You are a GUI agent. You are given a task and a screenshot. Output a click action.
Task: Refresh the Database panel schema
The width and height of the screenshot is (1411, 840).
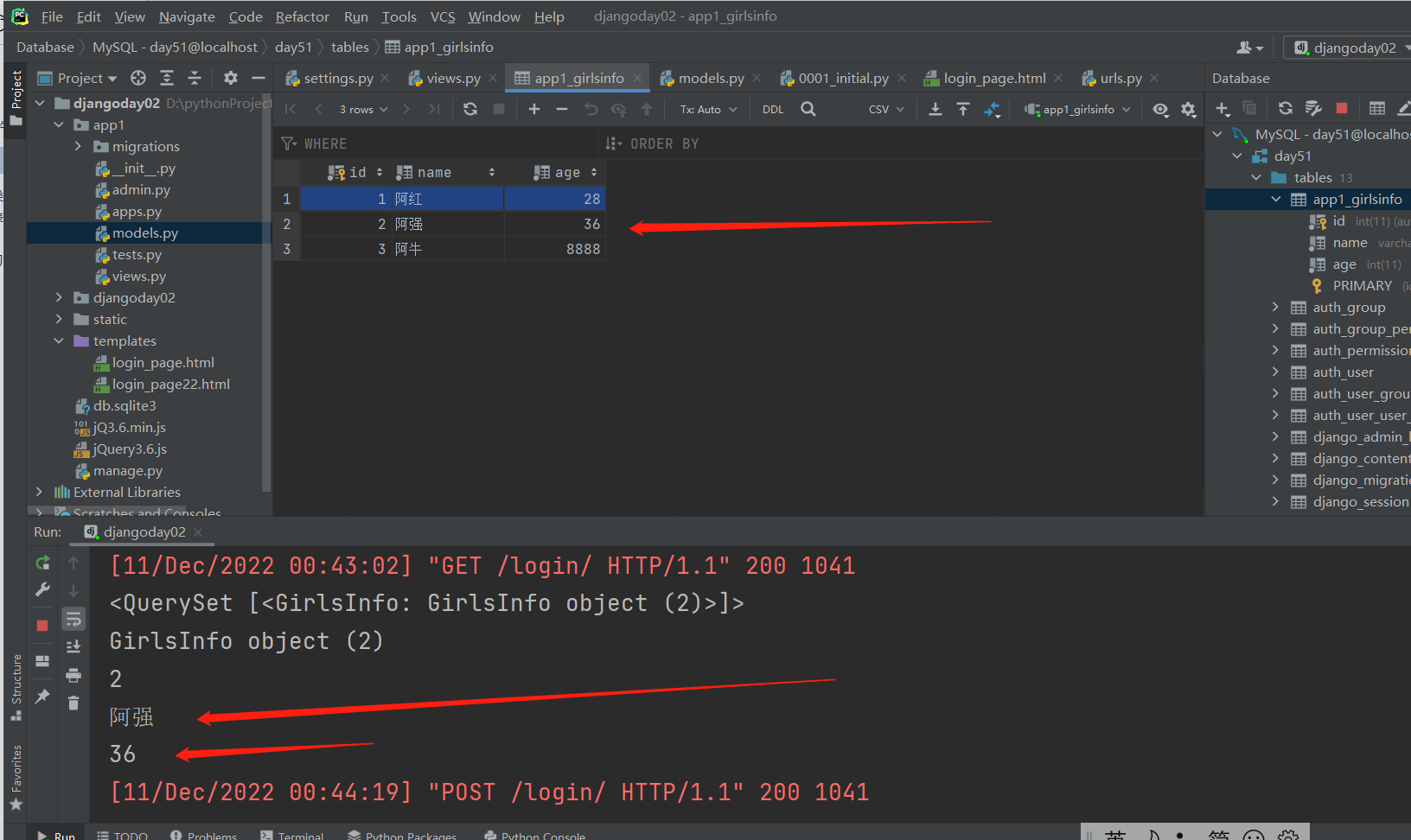(x=1286, y=108)
